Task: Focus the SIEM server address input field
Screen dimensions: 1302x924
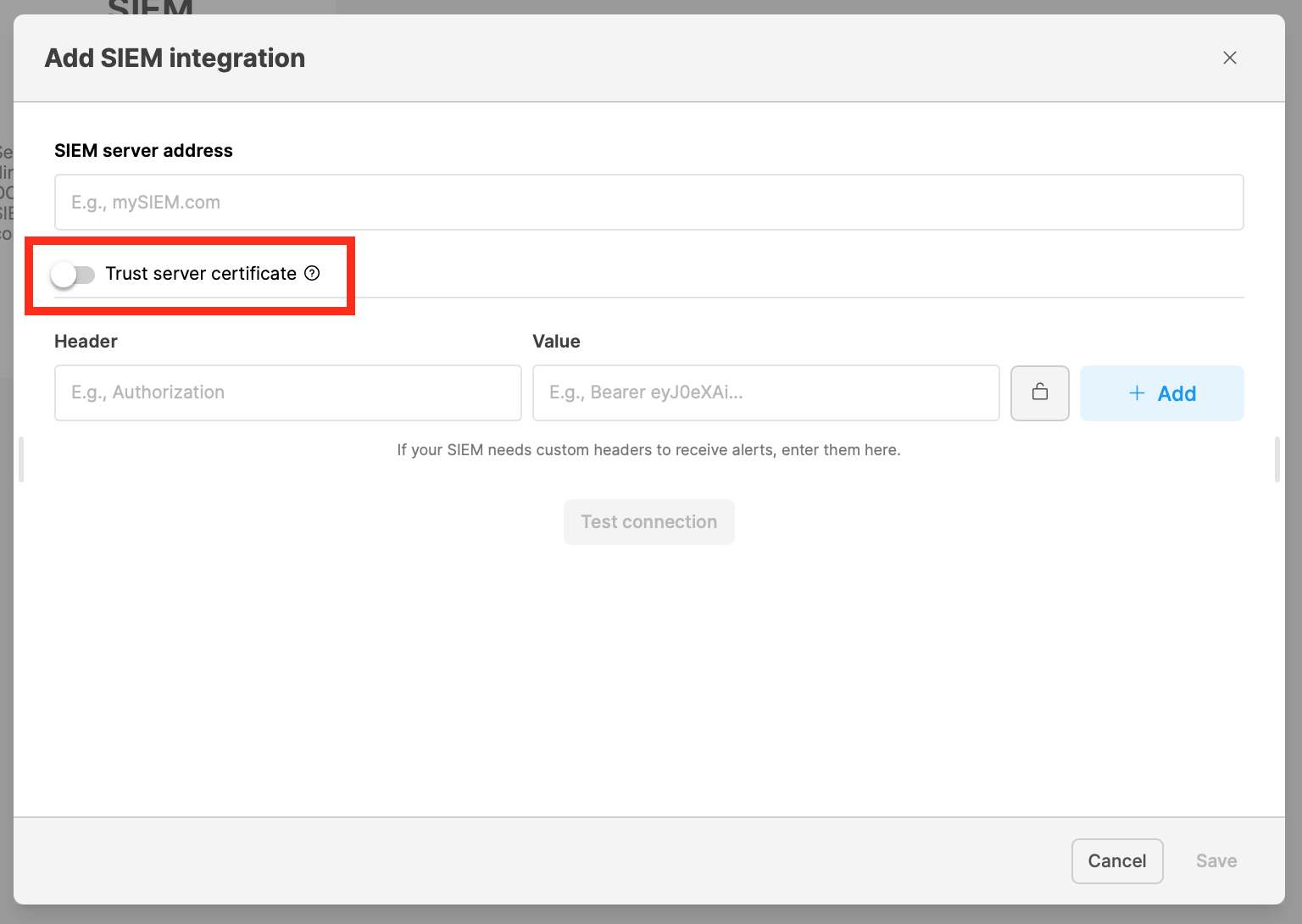Action: coord(648,202)
